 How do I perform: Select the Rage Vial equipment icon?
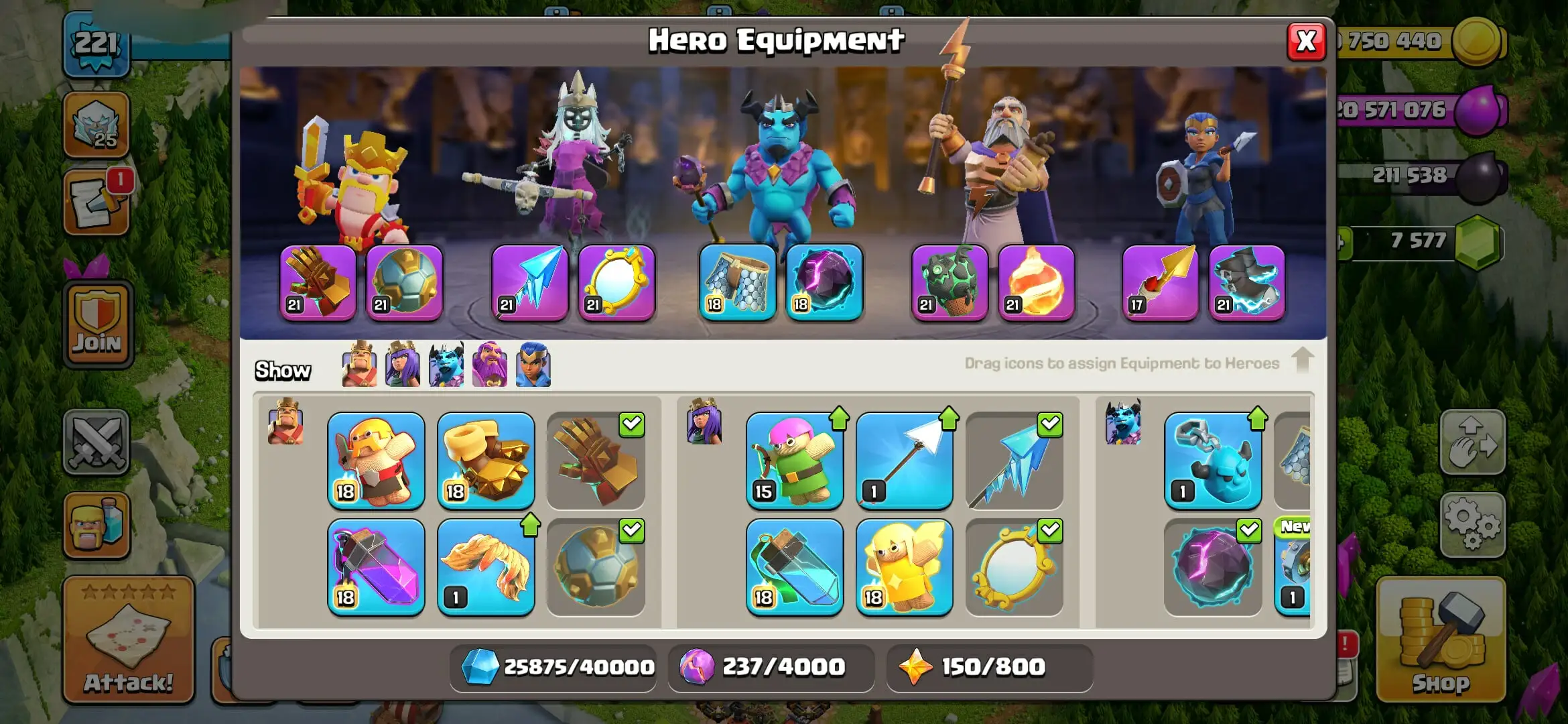tap(376, 567)
